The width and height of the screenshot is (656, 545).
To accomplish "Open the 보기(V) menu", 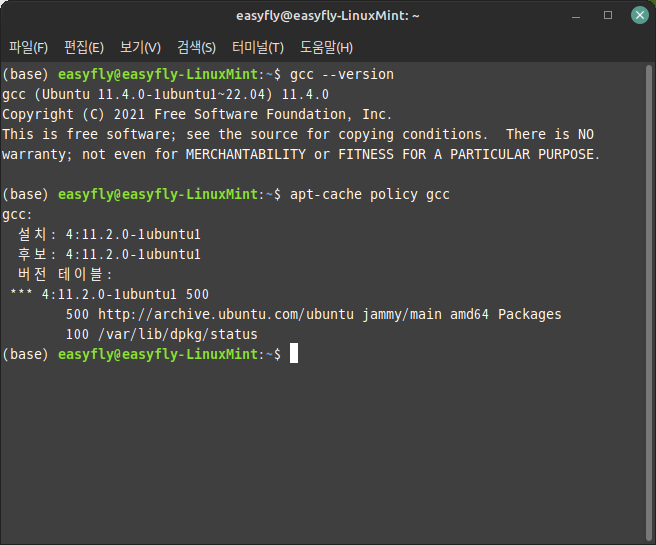I will pyautogui.click(x=140, y=47).
